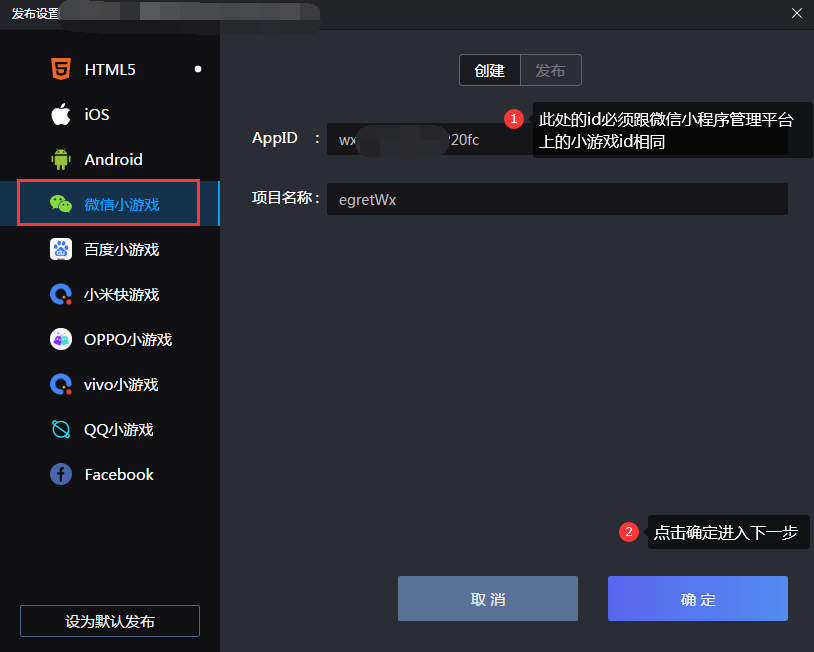Click the 项目名称 label text
This screenshot has height=652, width=814.
[x=281, y=198]
